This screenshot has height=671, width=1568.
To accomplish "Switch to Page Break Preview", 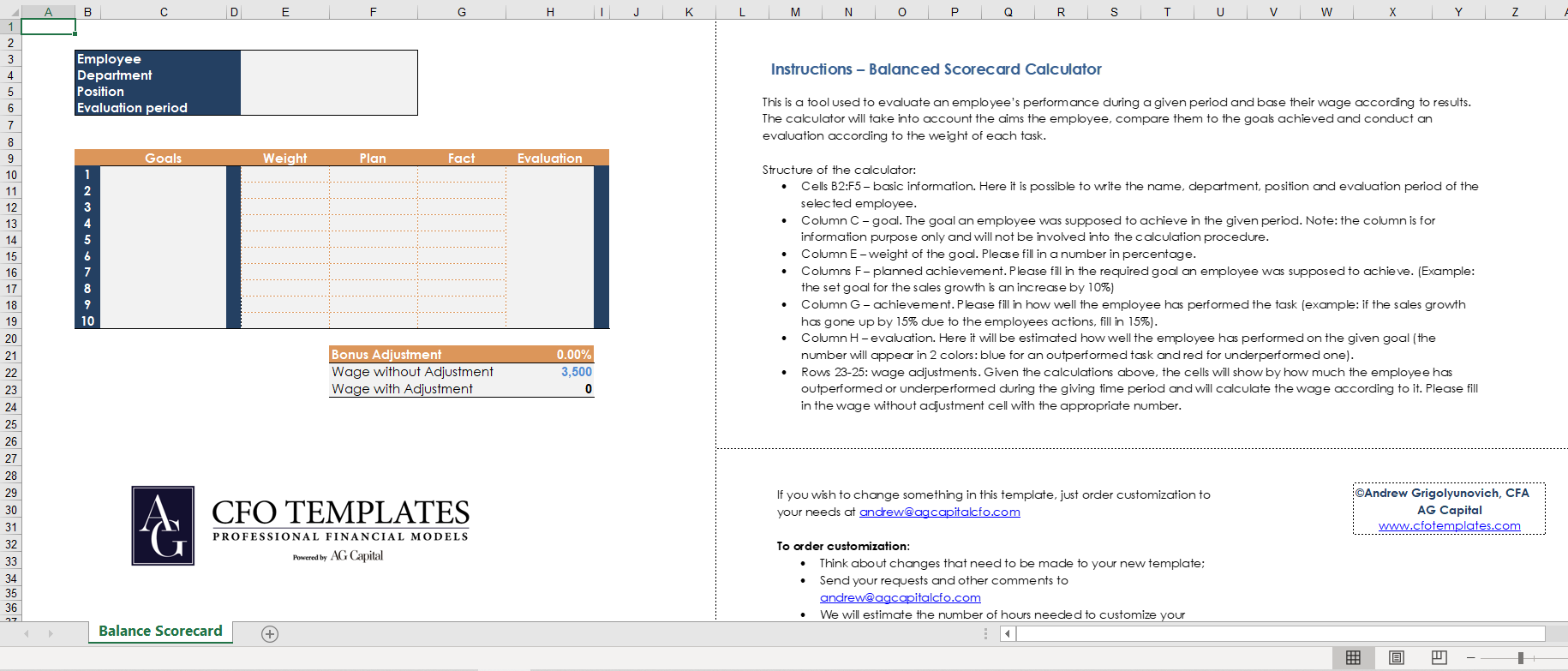I will 1439,657.
